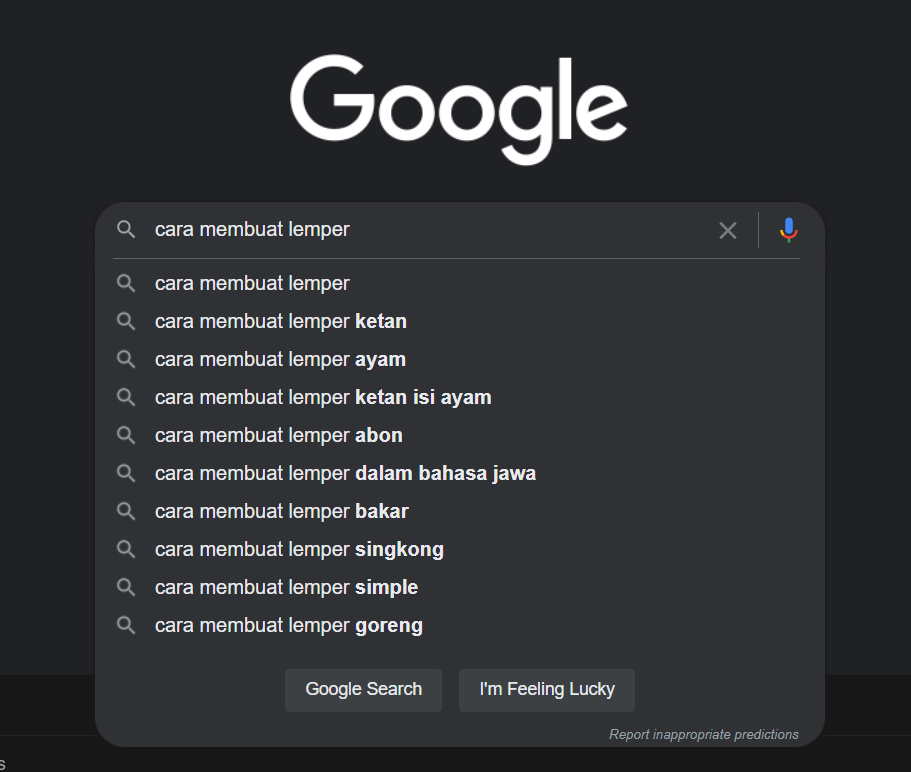911x772 pixels.
Task: Select the first suggestion 'cara membuat lemper'
Action: (x=457, y=283)
